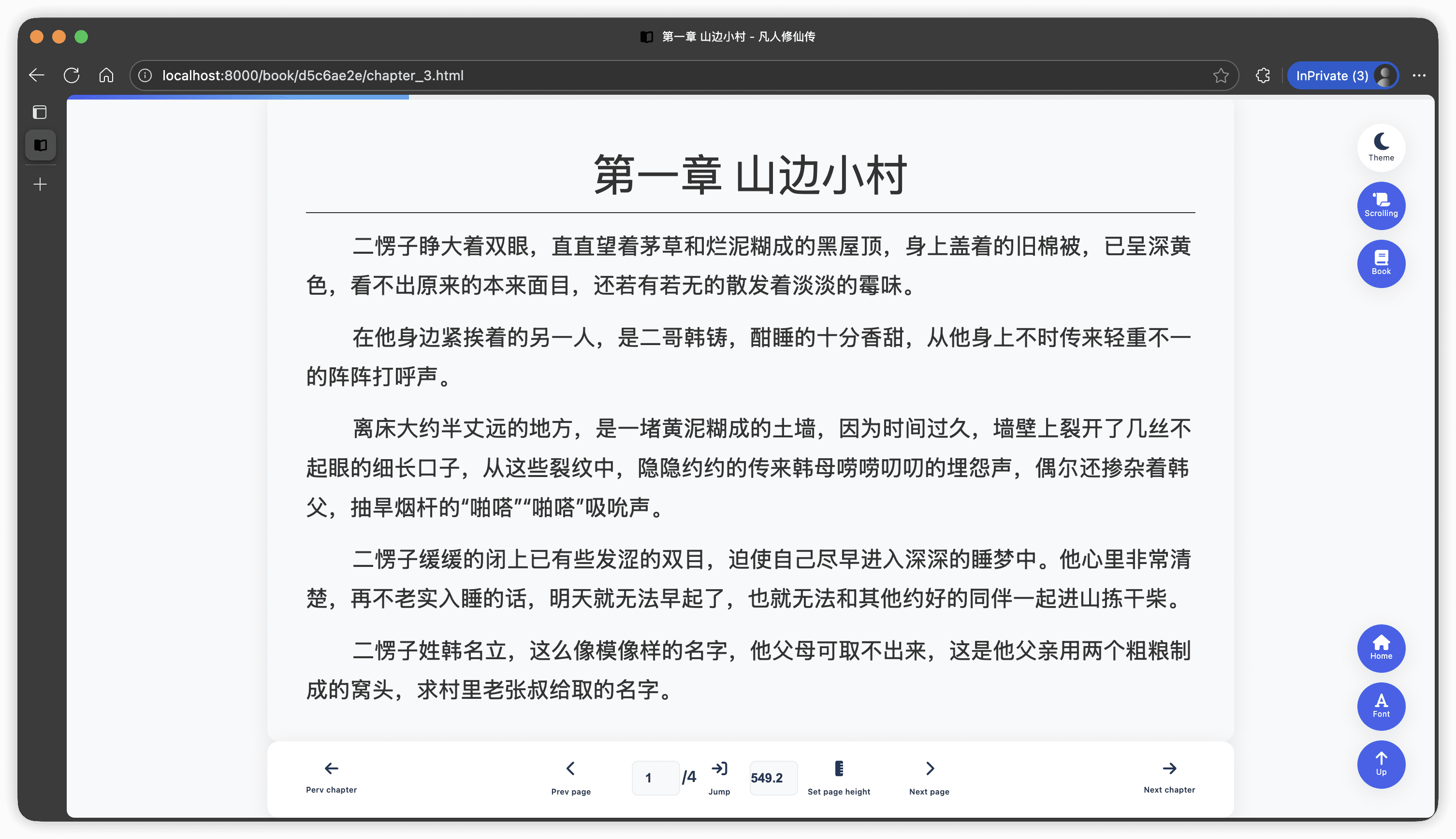Viewport: 1456px width, 839px height.
Task: Open the Book contents button
Action: [1381, 263]
